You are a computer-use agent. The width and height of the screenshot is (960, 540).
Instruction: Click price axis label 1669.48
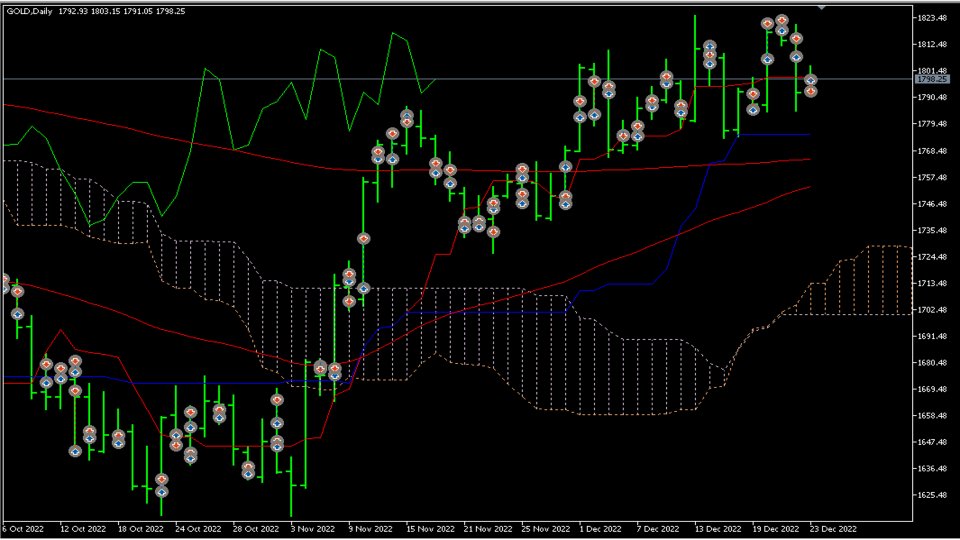[932, 389]
